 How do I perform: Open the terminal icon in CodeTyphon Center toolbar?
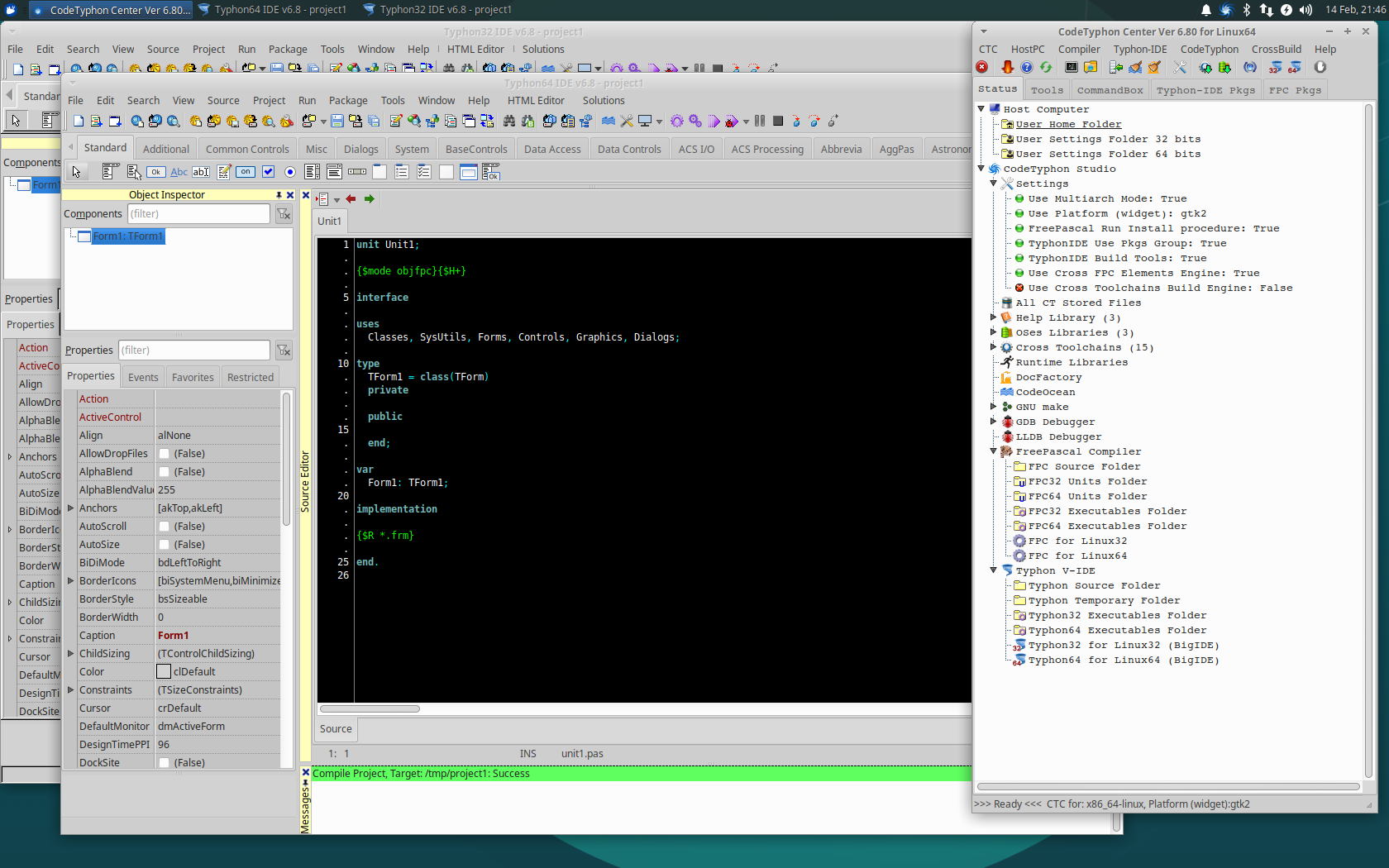[x=1072, y=68]
